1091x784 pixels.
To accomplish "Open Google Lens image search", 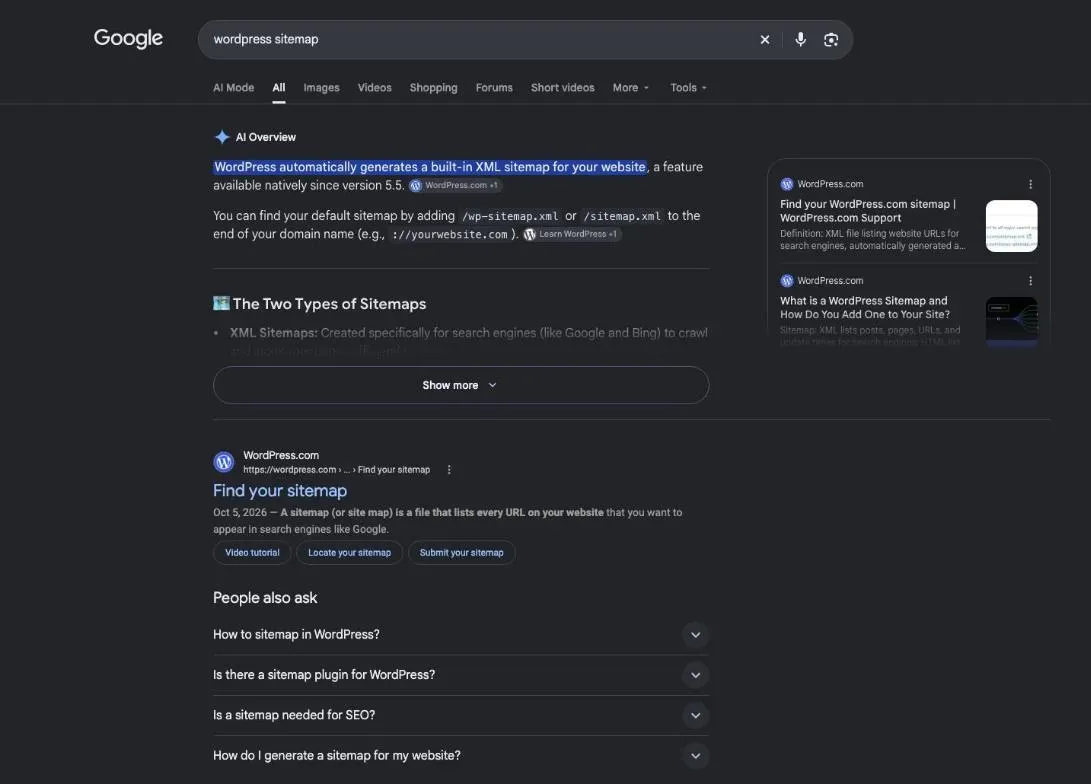I will coord(831,40).
